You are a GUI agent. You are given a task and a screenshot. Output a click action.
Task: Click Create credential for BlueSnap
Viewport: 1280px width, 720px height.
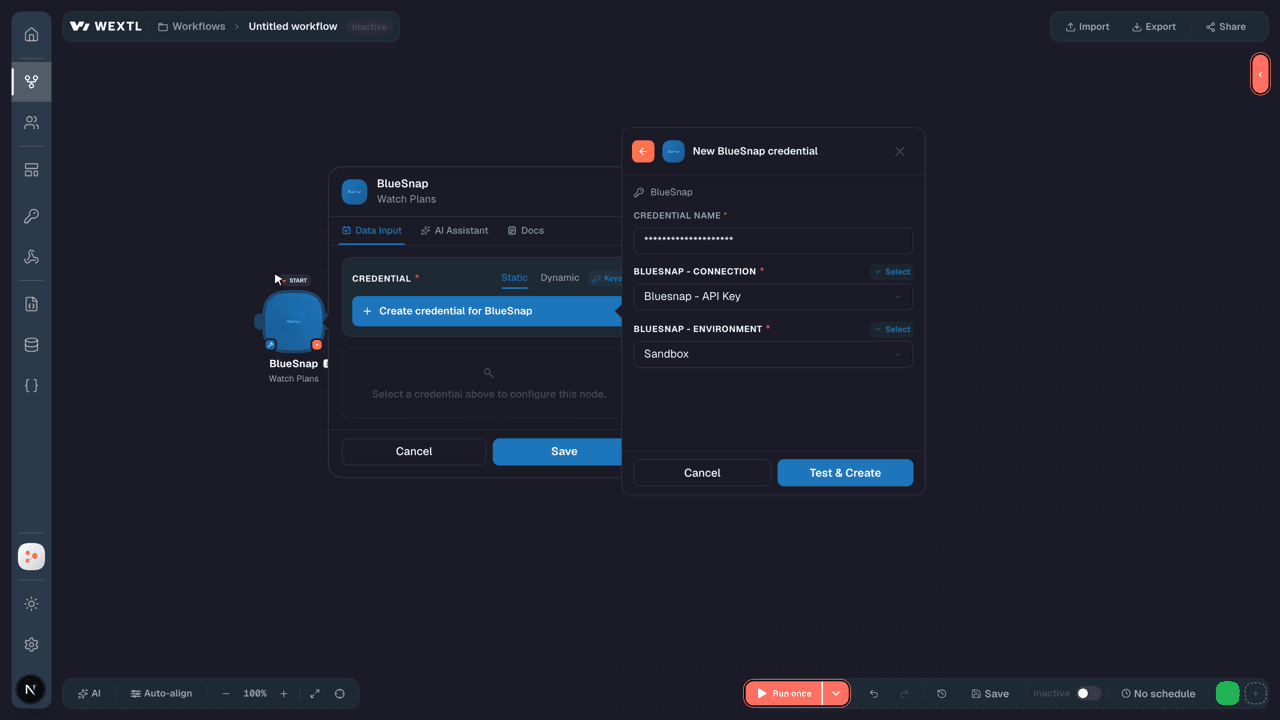487,311
